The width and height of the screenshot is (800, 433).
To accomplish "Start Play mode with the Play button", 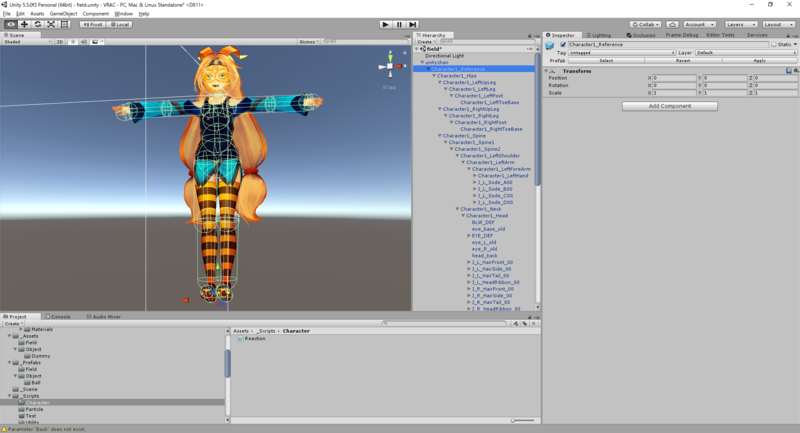I will tap(386, 24).
